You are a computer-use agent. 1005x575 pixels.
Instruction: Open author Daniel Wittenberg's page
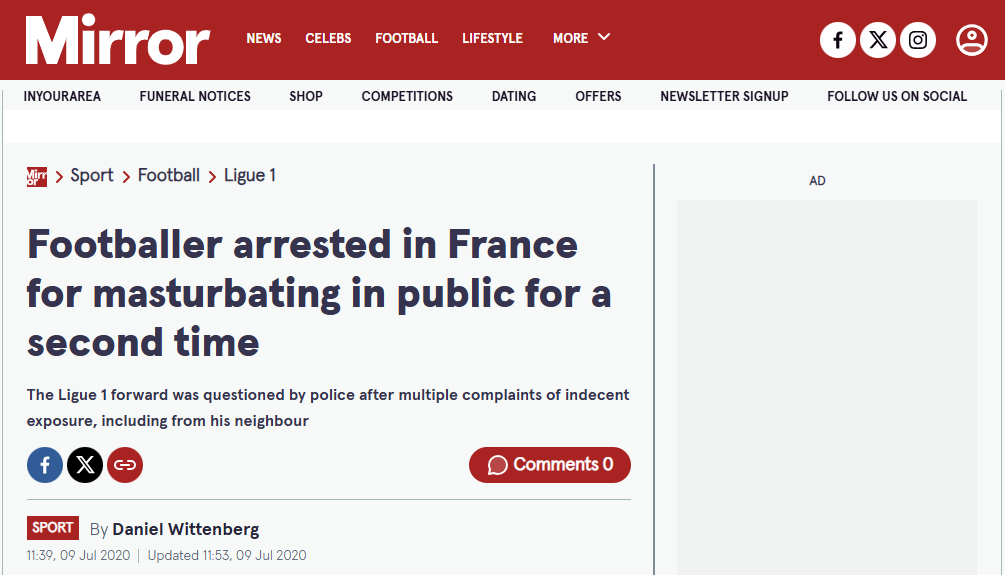(x=185, y=529)
